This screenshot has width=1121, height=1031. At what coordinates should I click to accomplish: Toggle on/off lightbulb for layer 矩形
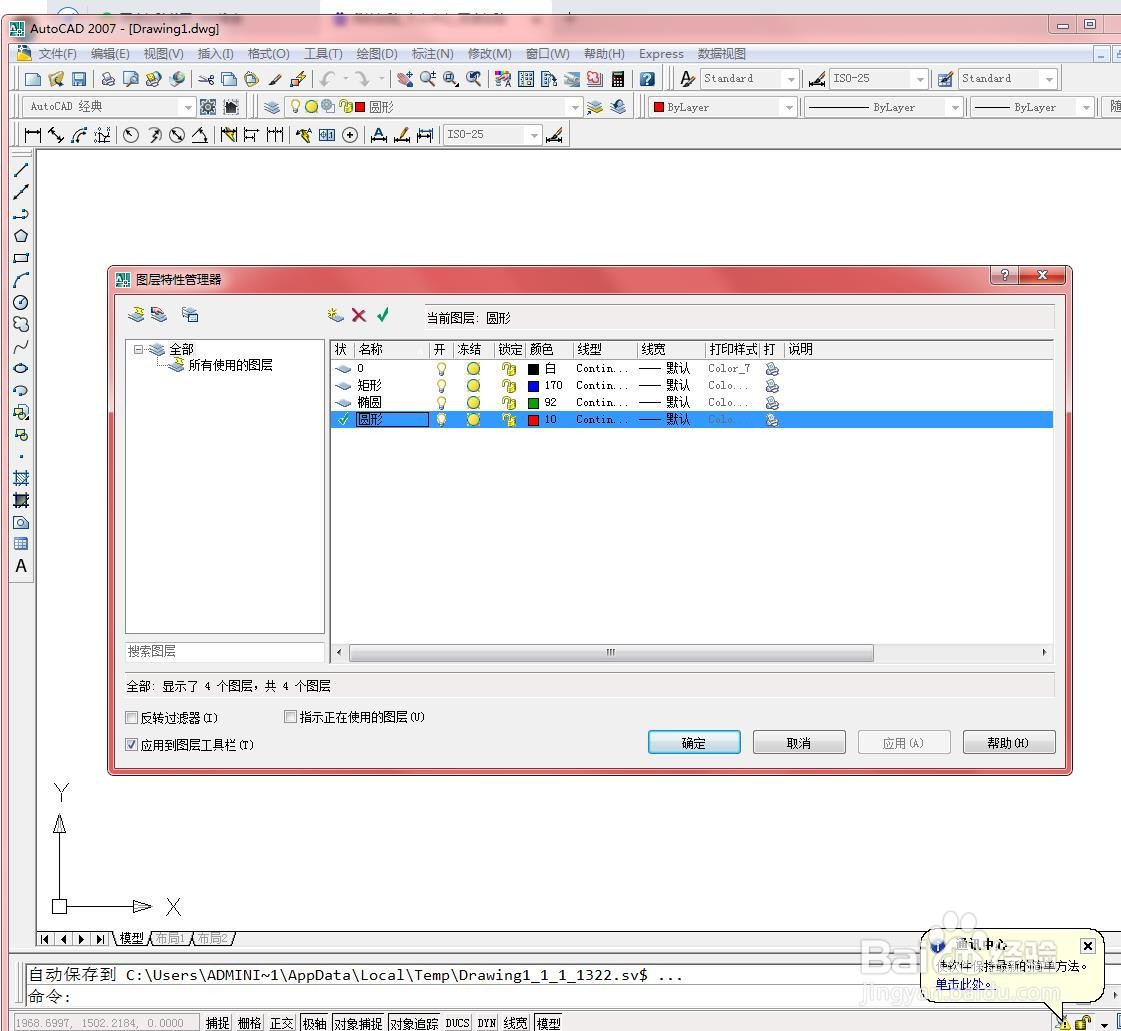(x=442, y=386)
